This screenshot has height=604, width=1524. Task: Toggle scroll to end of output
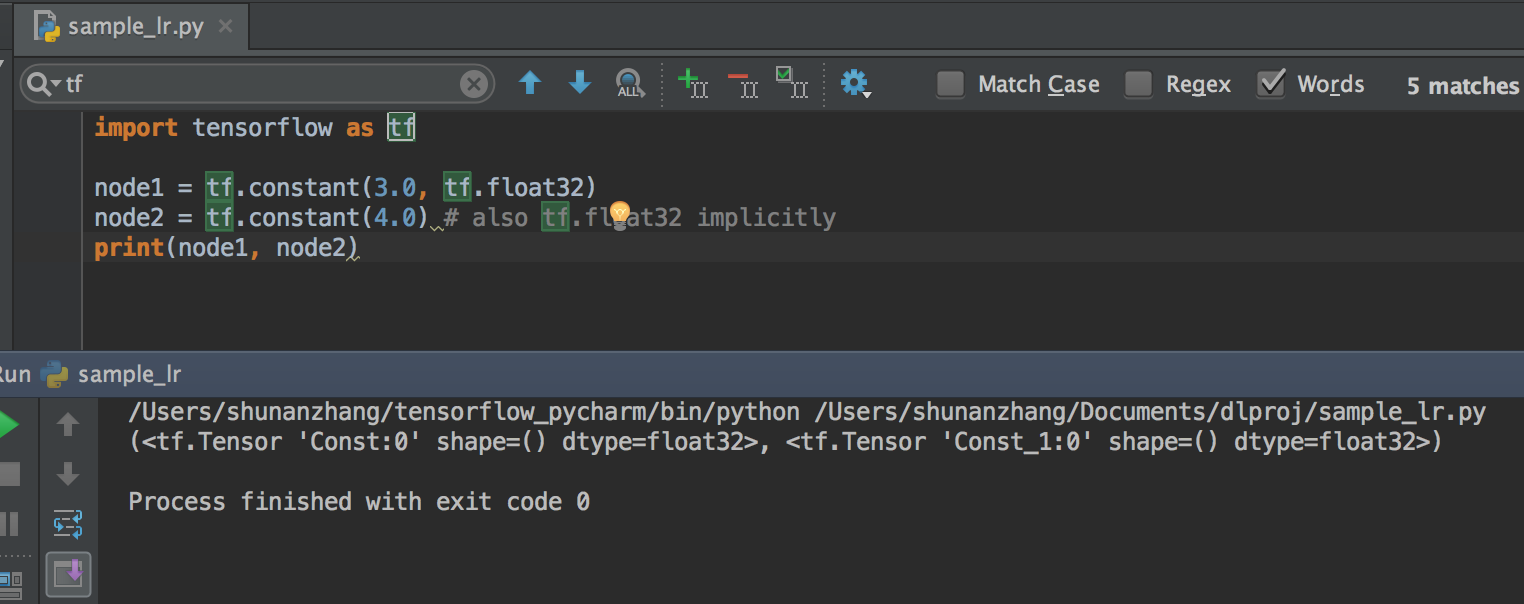pos(68,574)
